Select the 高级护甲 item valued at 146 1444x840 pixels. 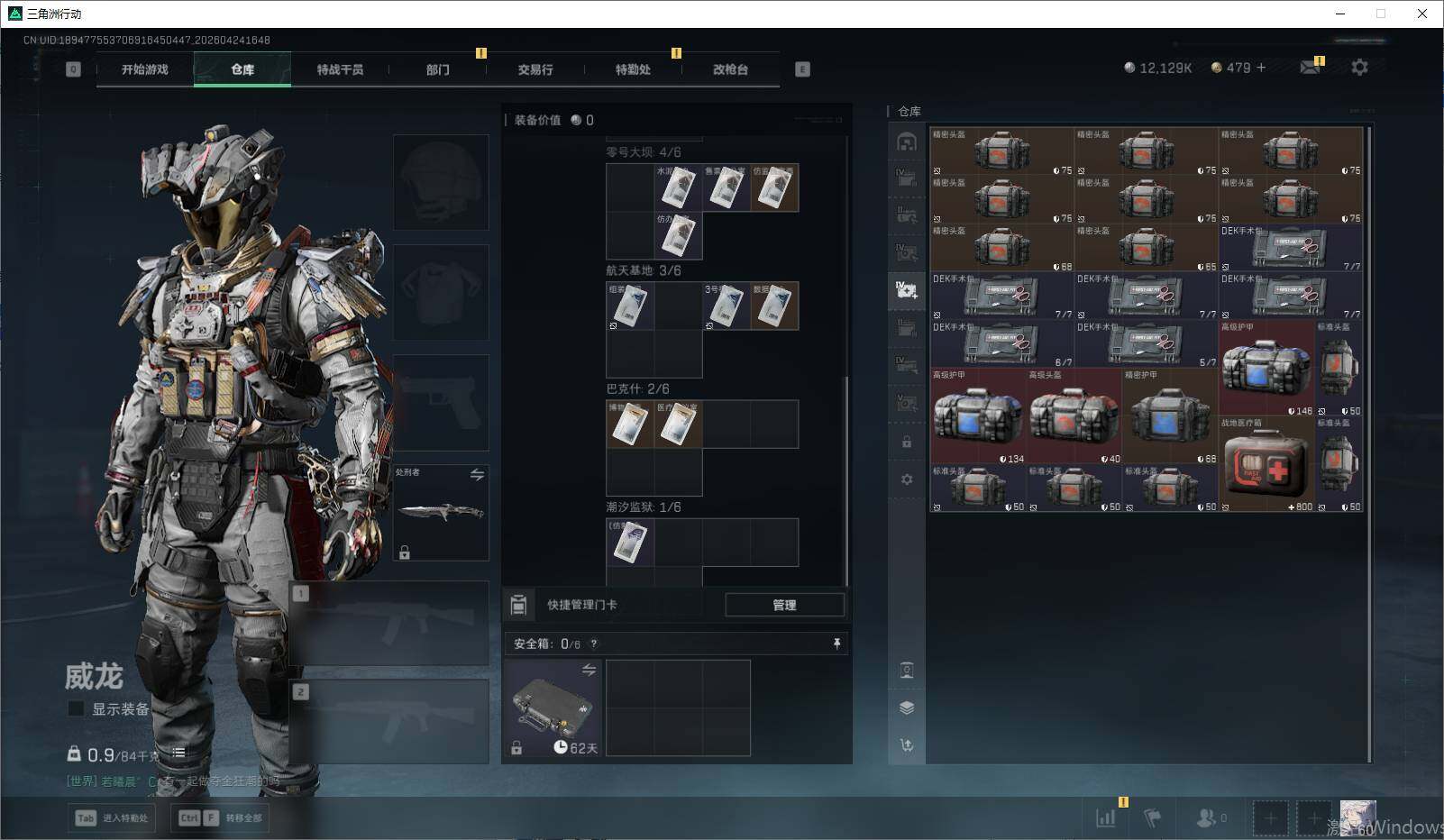coord(1266,368)
